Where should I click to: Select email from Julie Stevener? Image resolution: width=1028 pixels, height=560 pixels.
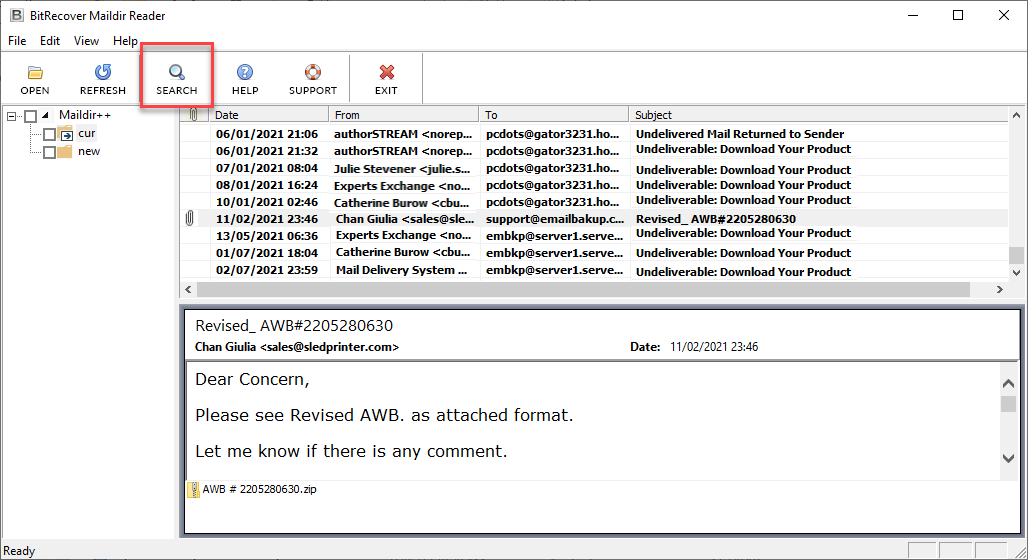point(594,169)
